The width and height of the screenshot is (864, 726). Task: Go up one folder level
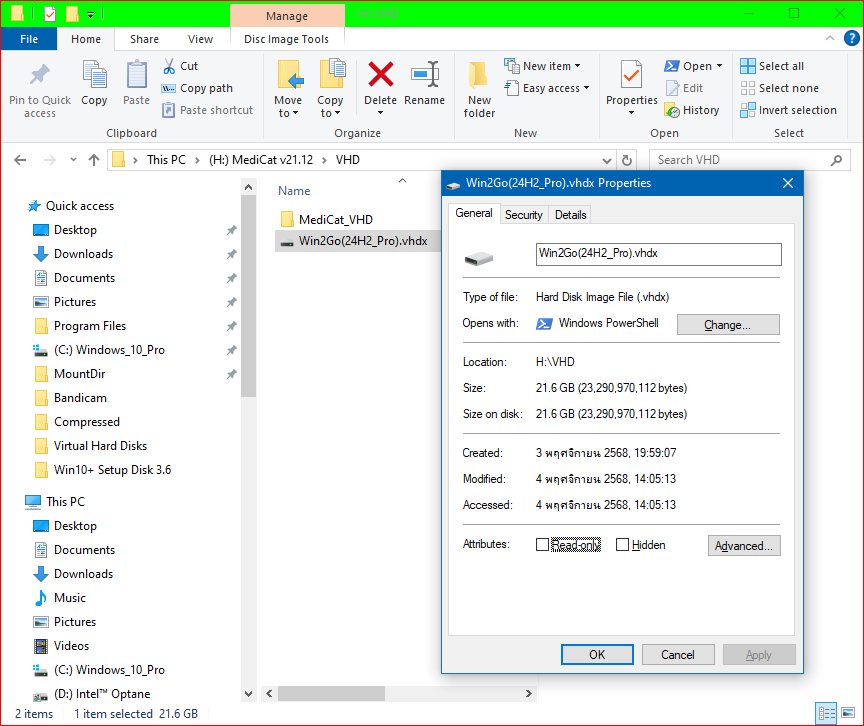tap(94, 160)
